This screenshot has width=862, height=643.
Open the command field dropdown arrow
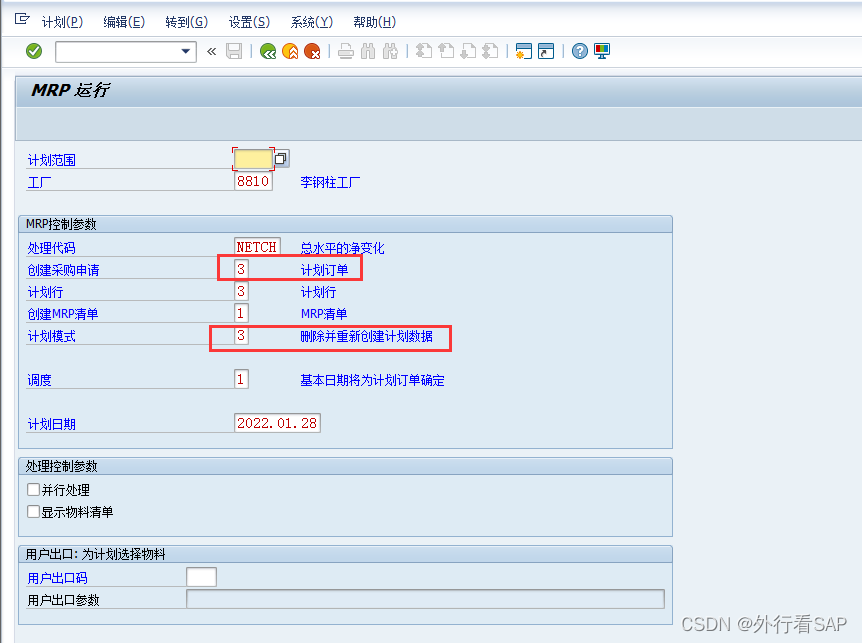coord(186,52)
